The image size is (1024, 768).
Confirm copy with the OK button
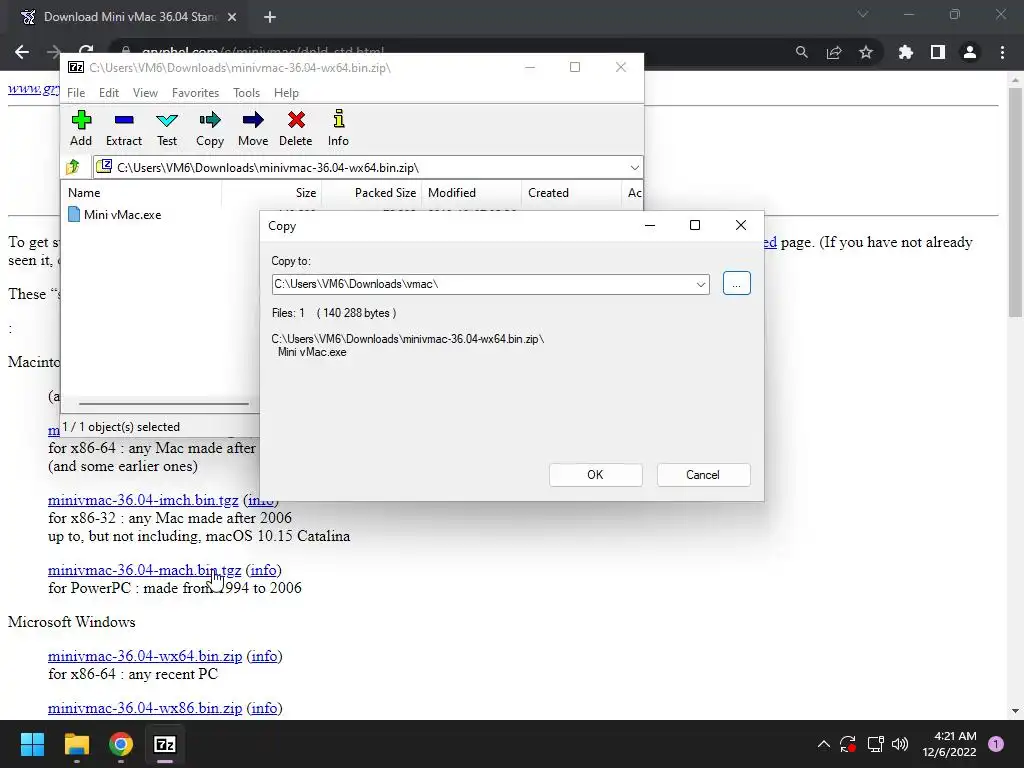[x=596, y=475]
